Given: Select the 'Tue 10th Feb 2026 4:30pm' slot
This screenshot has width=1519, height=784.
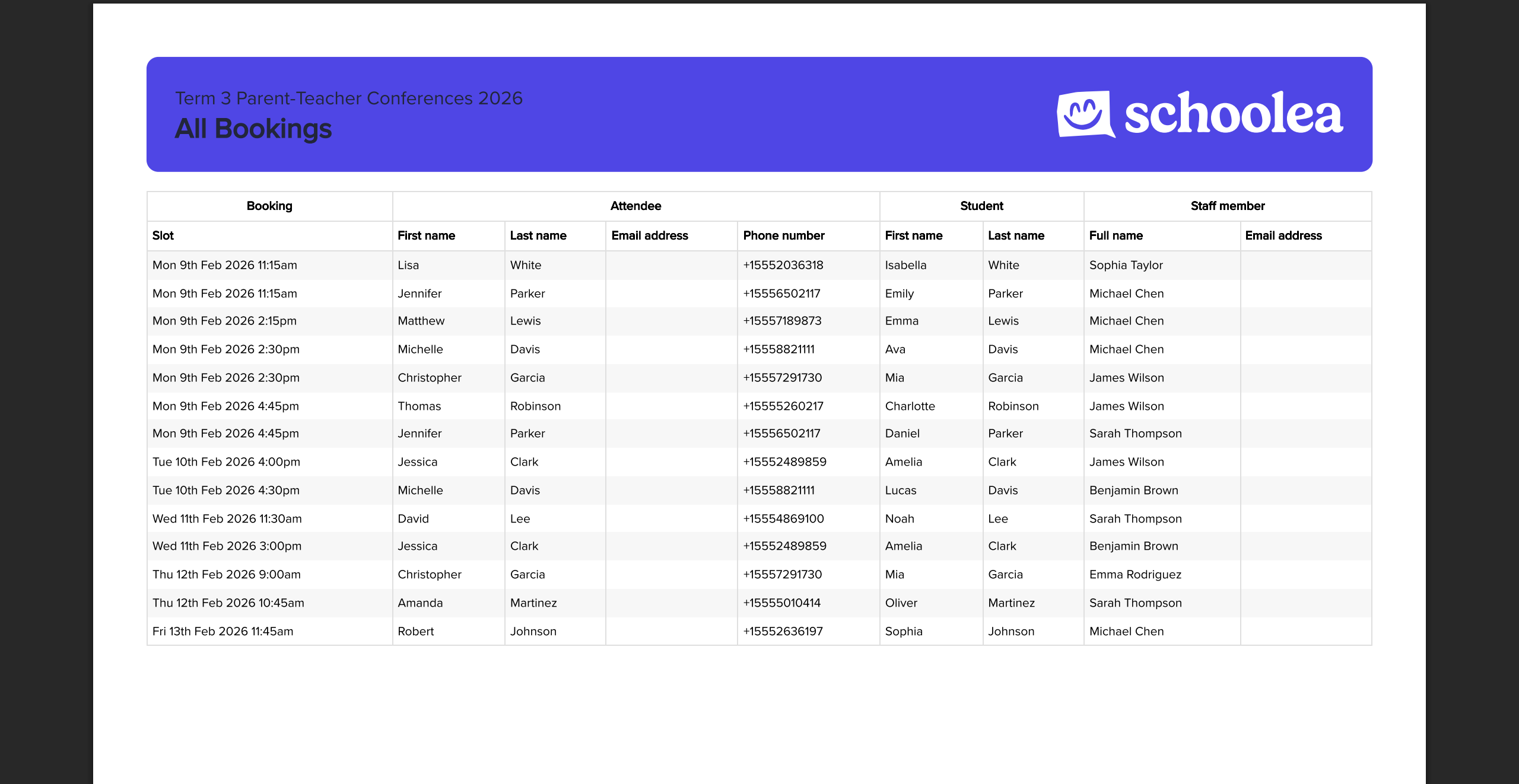Looking at the screenshot, I should pyautogui.click(x=225, y=490).
